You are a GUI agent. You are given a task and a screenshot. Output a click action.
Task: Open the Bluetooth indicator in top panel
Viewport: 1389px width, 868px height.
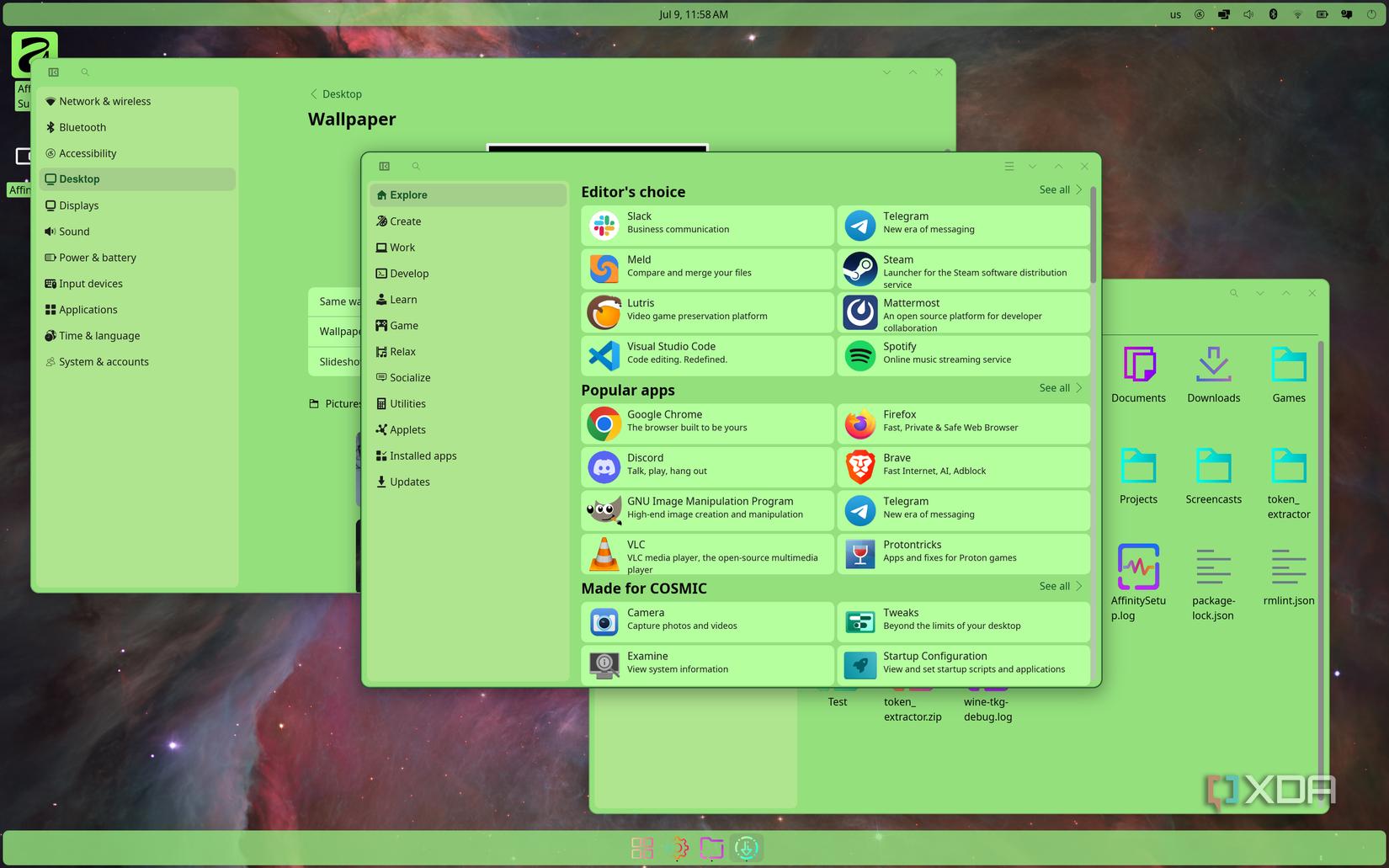[x=1273, y=14]
